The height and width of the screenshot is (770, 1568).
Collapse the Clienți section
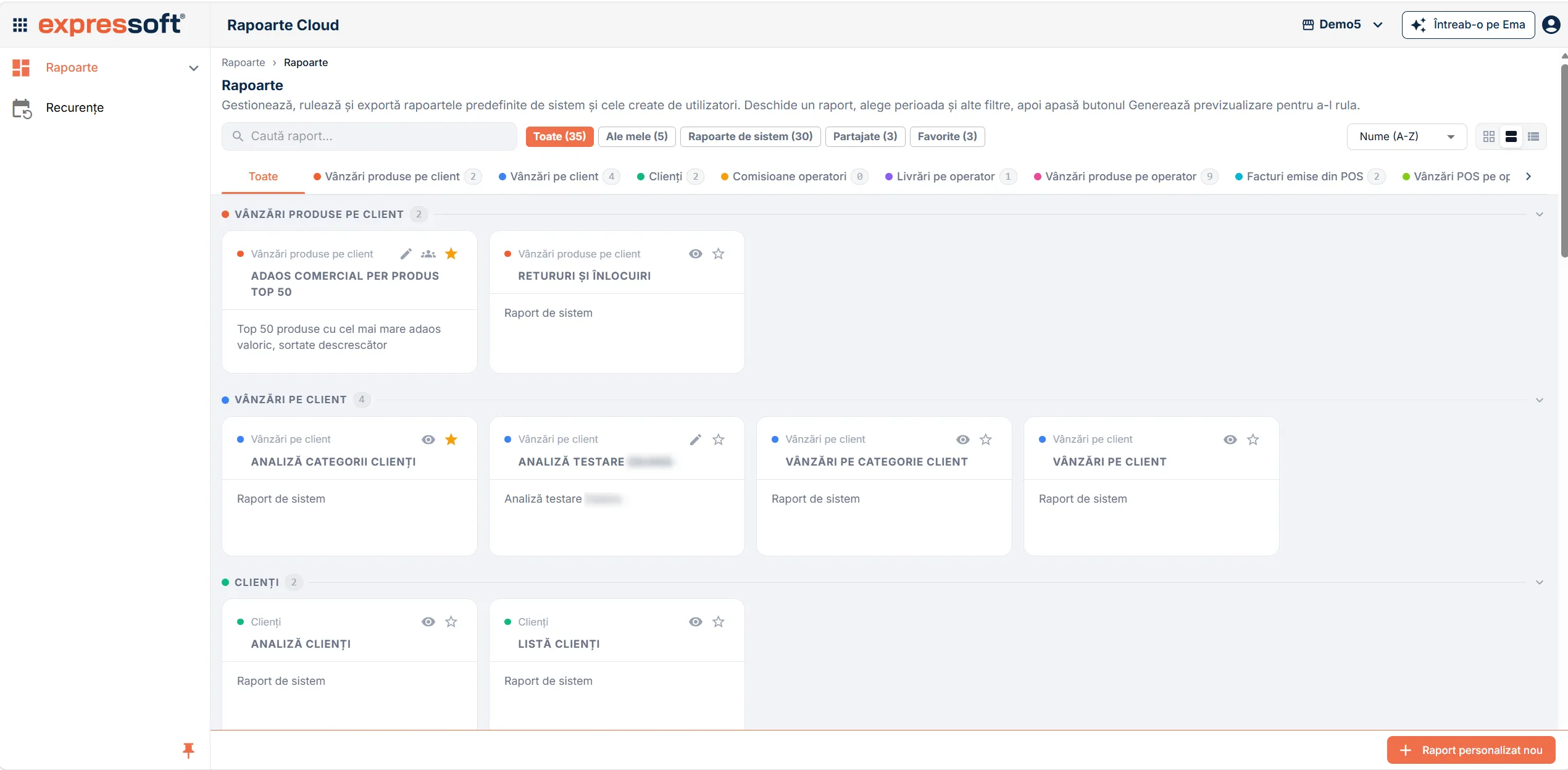1540,582
